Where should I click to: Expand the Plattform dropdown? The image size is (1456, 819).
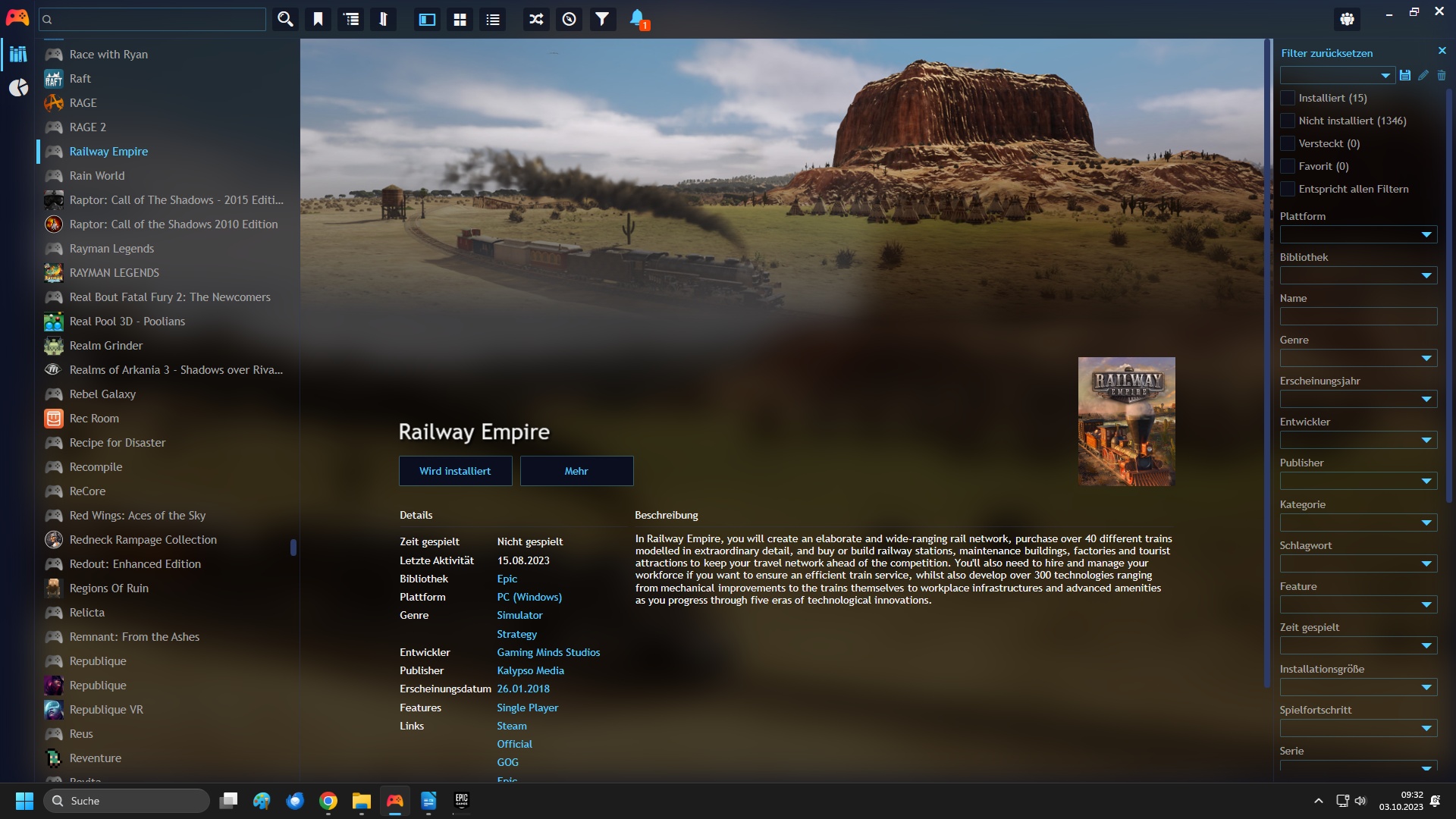coord(1358,234)
